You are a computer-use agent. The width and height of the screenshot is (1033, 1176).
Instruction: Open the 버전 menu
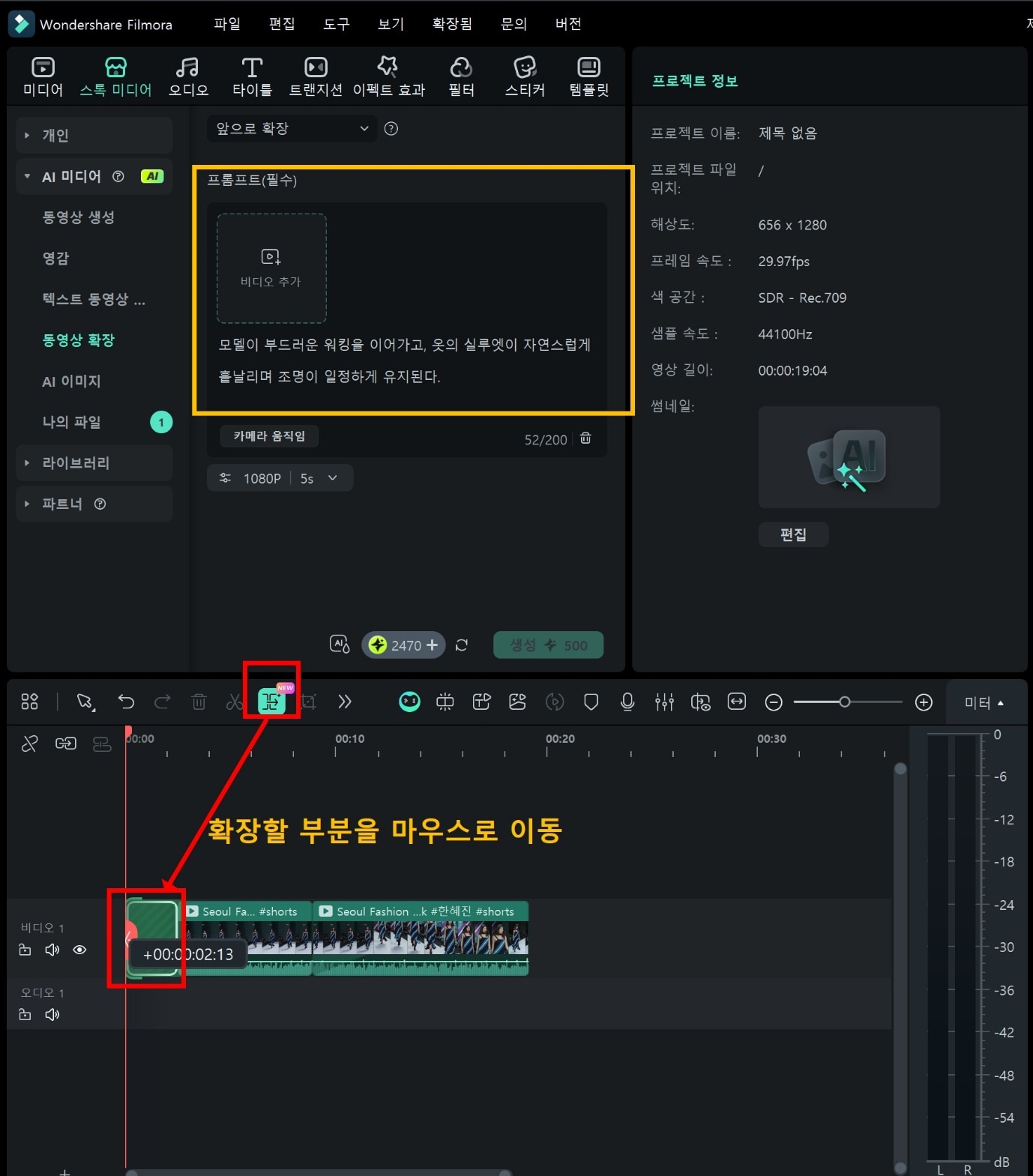(568, 24)
